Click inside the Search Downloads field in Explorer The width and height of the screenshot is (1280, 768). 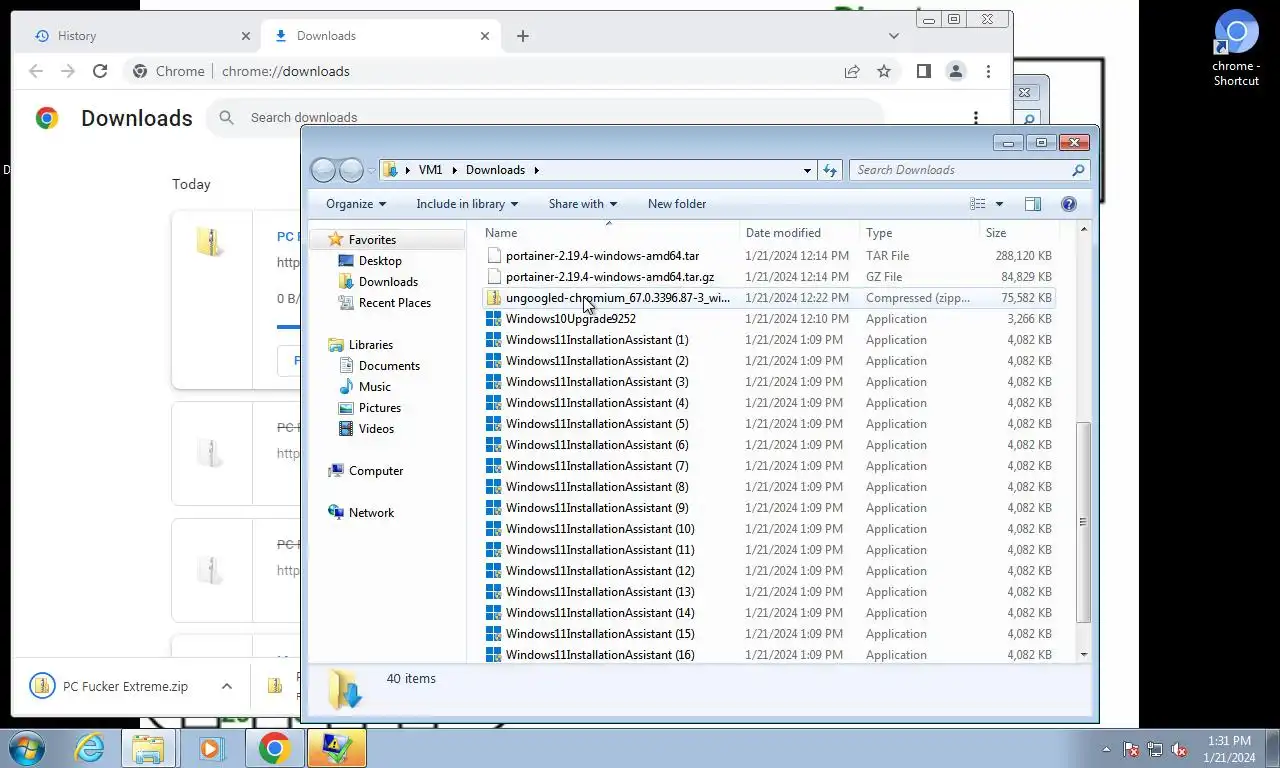click(960, 170)
